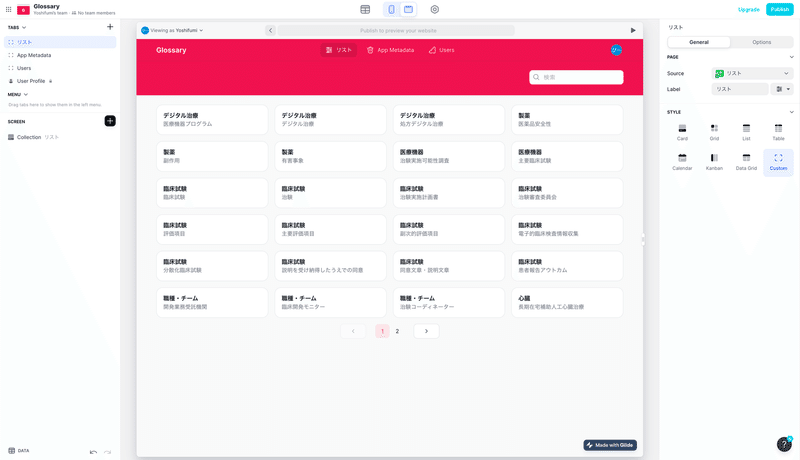This screenshot has height=460, width=800.
Task: Select App Metadata in the left sidebar
Action: [60, 55]
